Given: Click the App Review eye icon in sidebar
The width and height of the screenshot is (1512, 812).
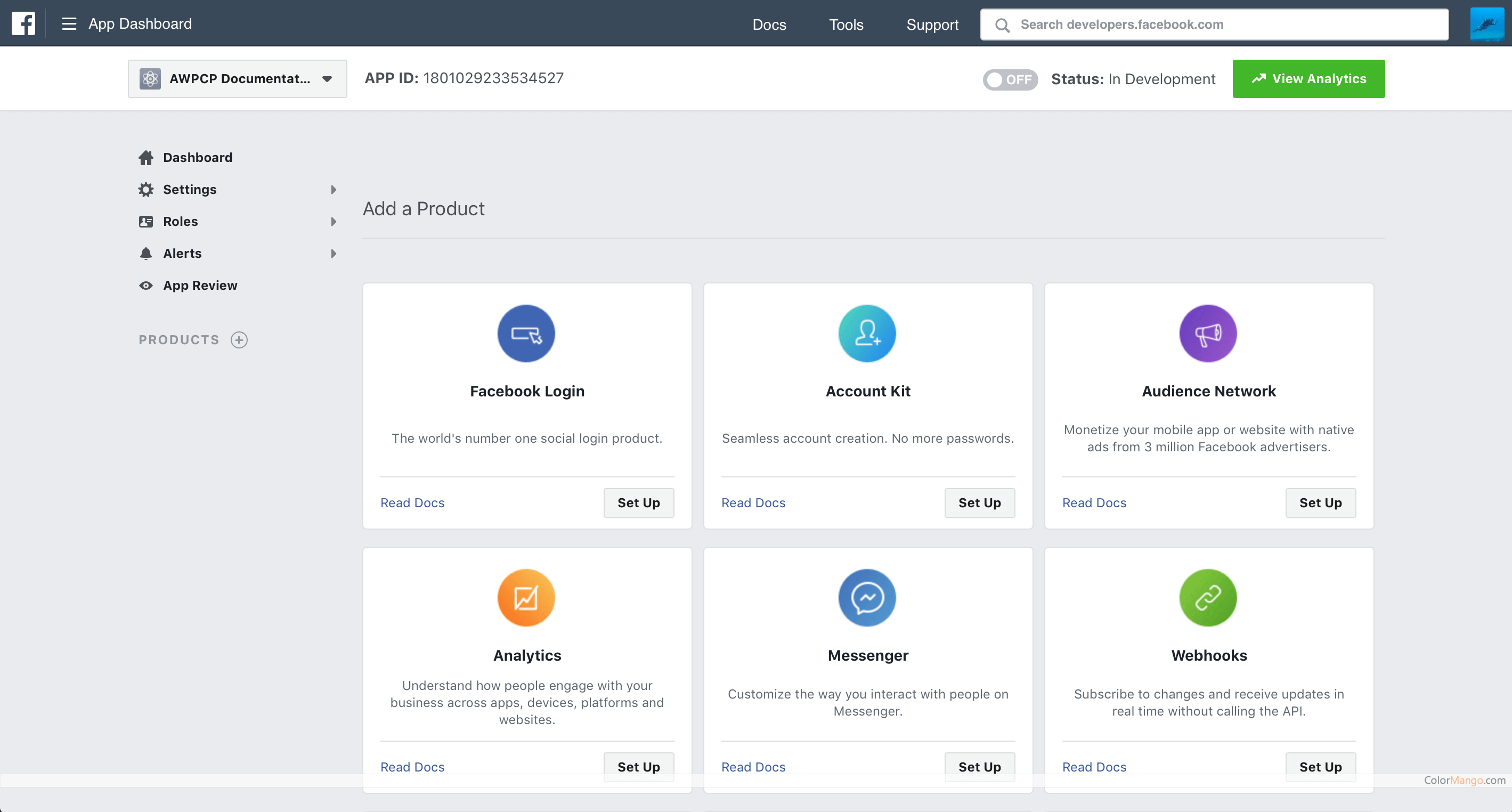Looking at the screenshot, I should [146, 286].
